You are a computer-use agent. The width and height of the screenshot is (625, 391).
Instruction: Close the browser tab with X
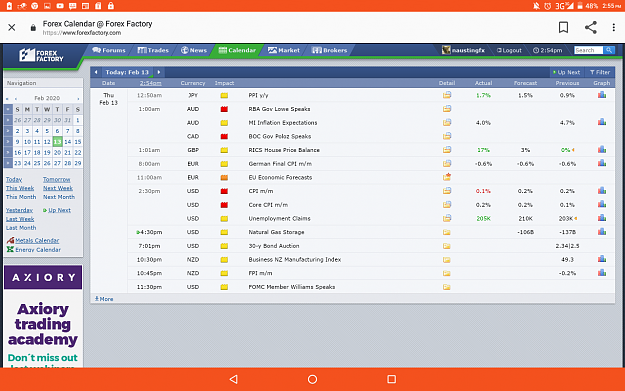pyautogui.click(x=12, y=27)
